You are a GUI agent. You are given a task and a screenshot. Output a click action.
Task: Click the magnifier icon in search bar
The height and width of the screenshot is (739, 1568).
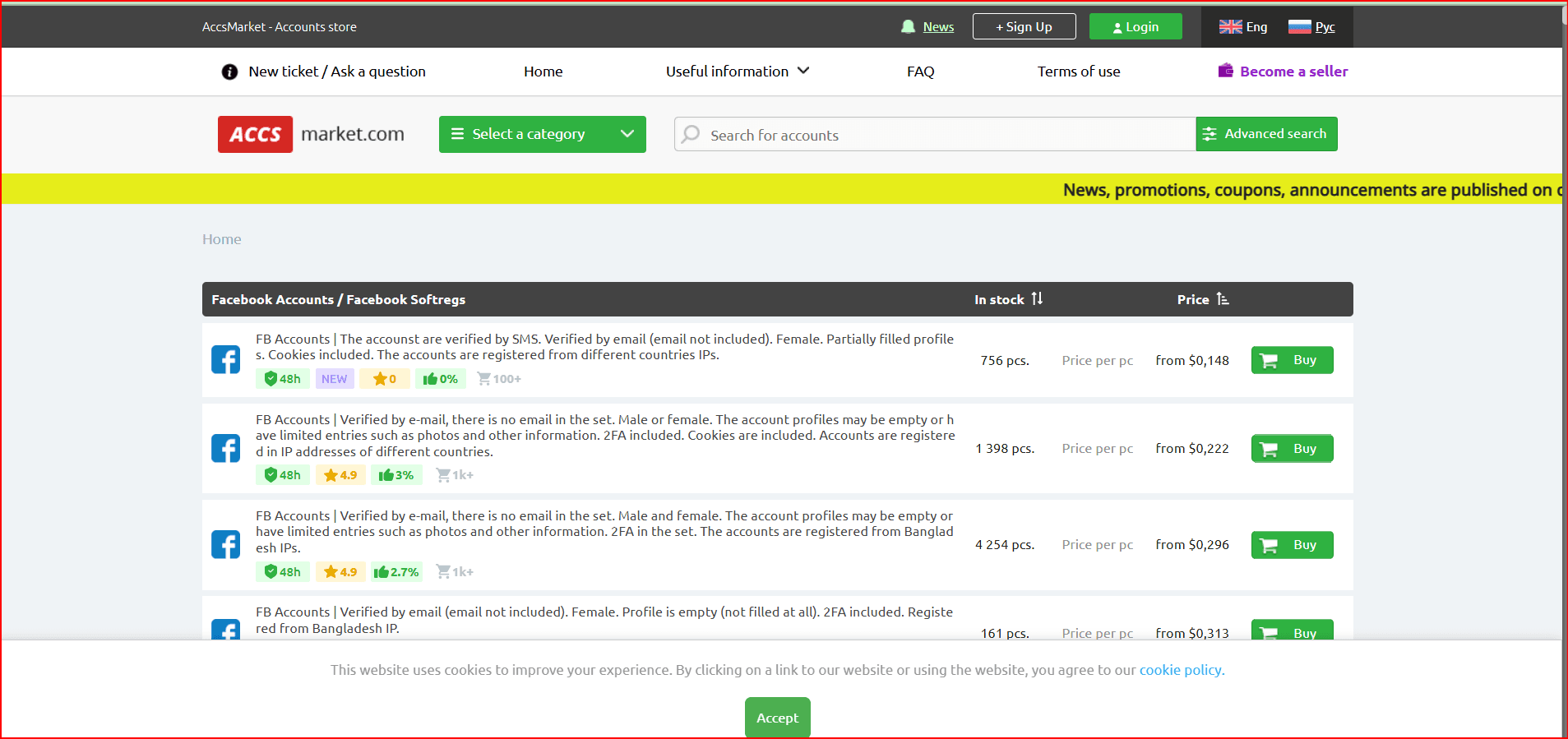click(691, 134)
